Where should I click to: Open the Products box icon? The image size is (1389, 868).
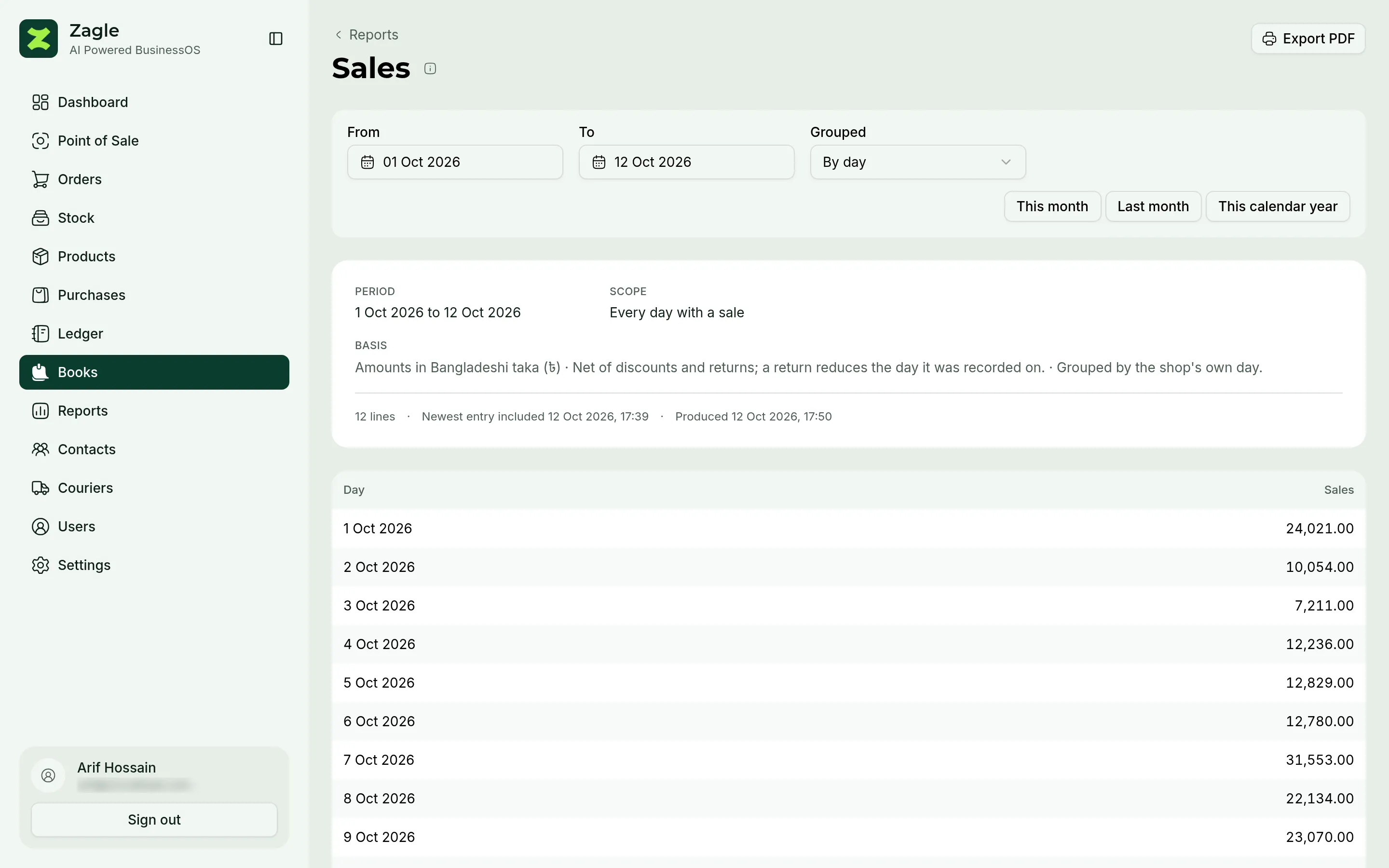tap(40, 256)
